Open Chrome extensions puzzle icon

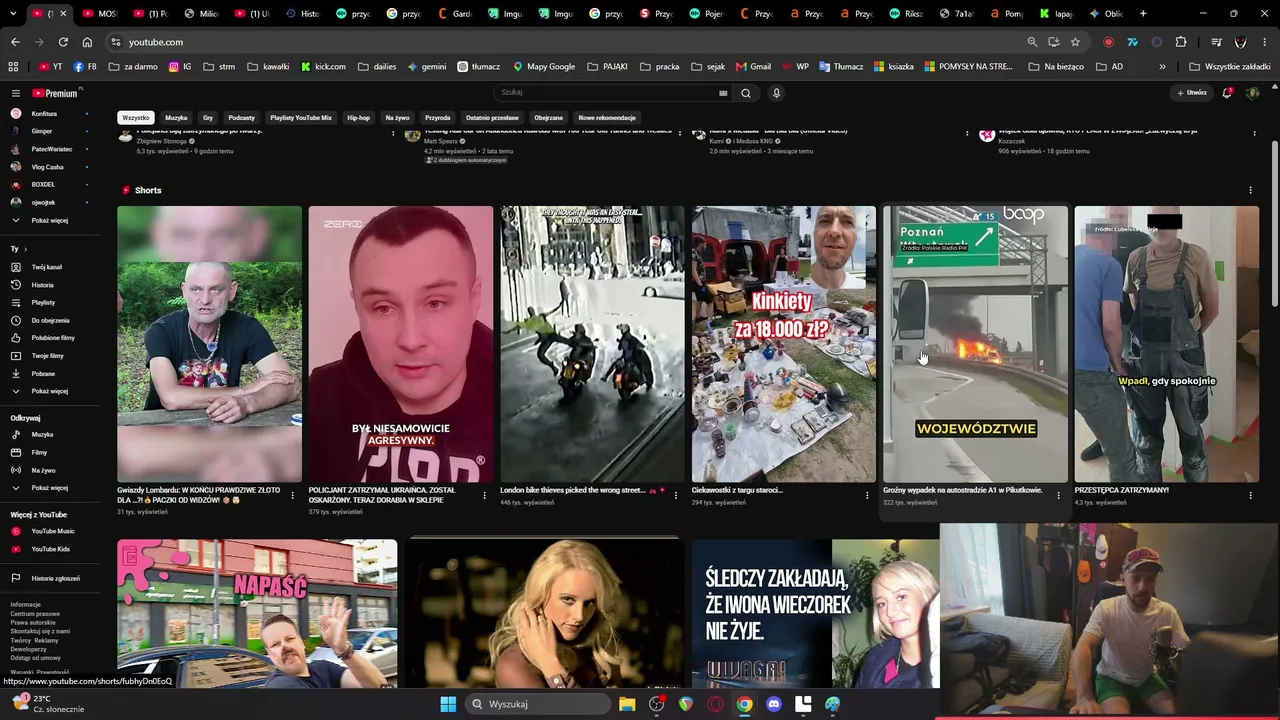[1181, 42]
